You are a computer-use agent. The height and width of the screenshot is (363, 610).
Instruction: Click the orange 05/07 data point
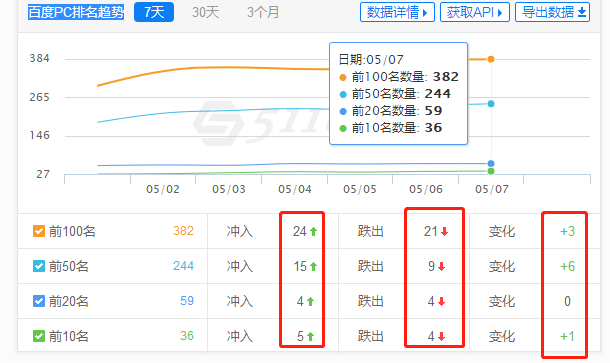click(491, 59)
